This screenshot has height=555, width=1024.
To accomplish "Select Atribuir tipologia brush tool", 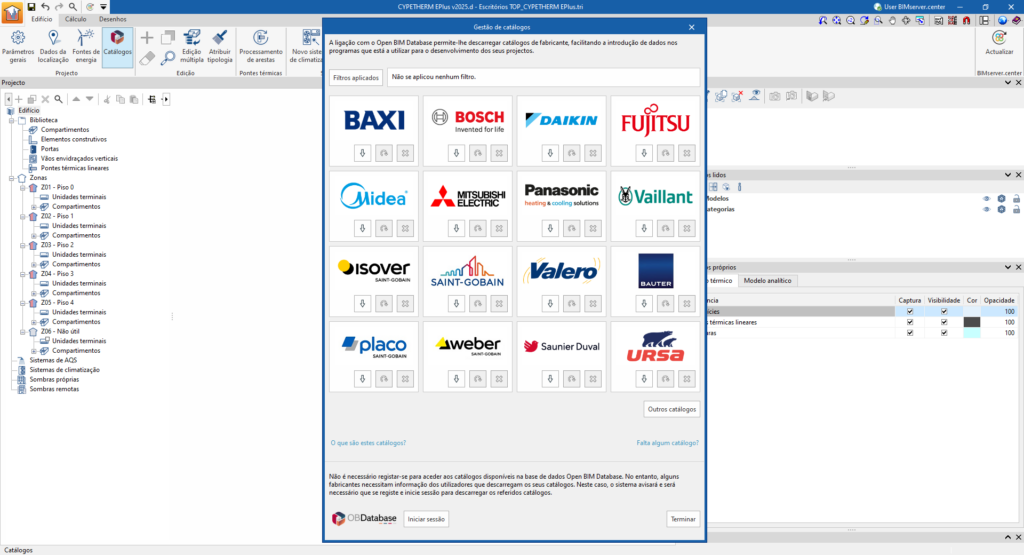I will point(219,46).
